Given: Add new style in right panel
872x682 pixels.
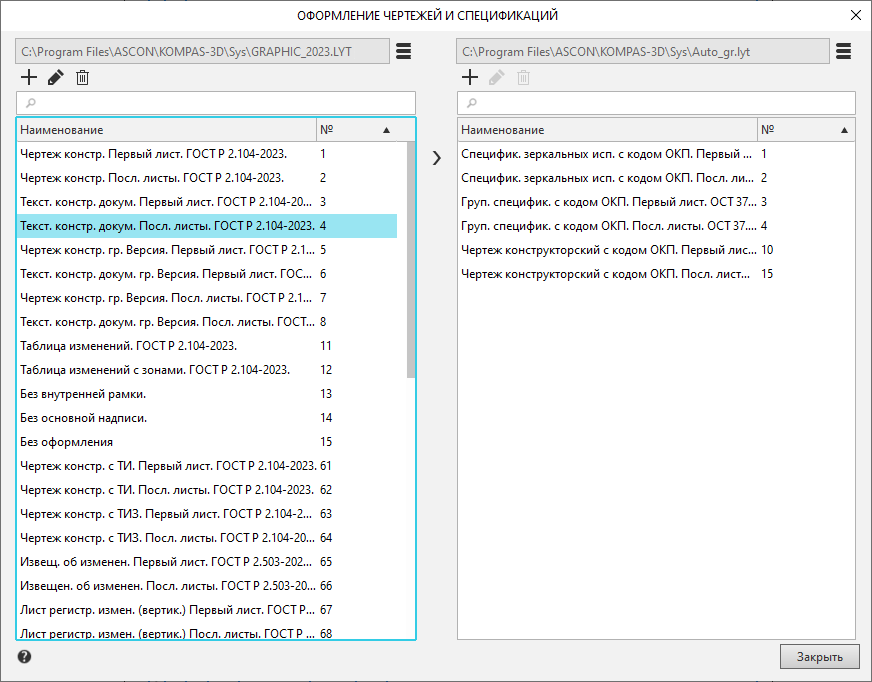Looking at the screenshot, I should [x=470, y=77].
